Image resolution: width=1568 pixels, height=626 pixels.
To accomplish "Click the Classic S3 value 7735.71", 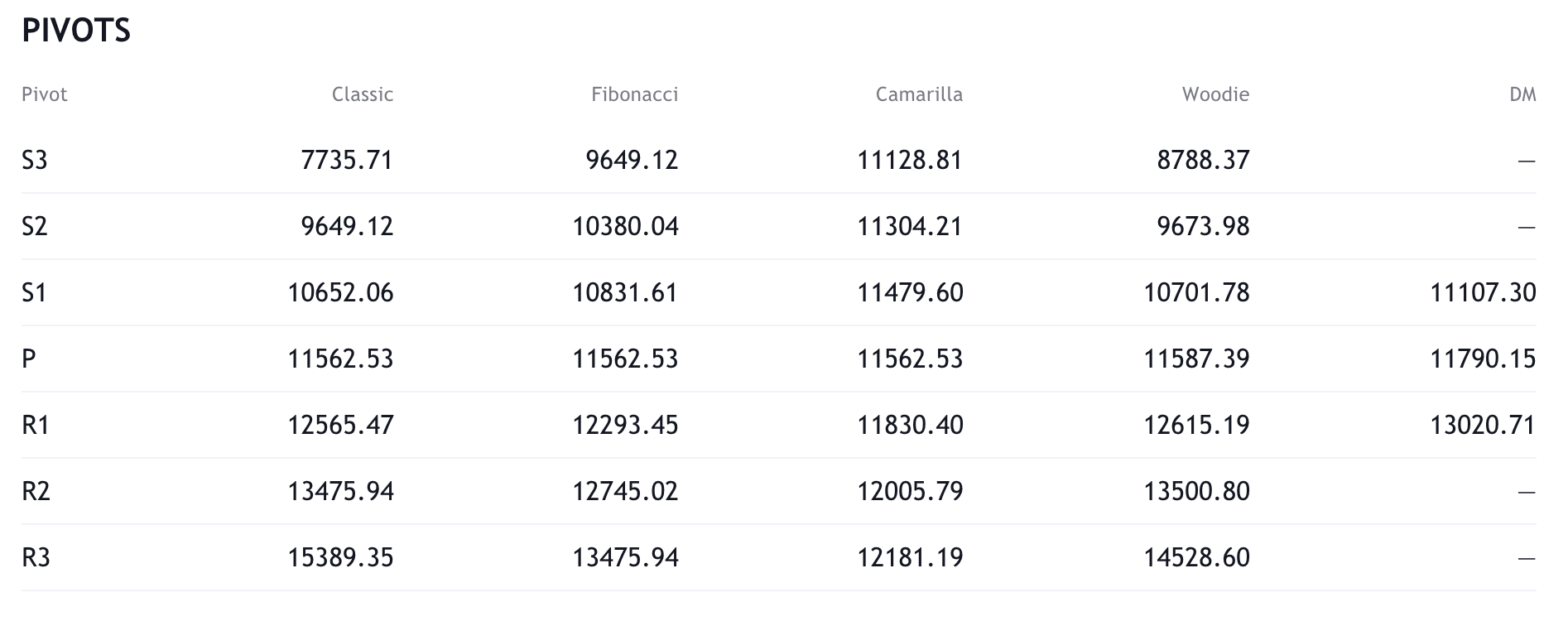I will 347,160.
